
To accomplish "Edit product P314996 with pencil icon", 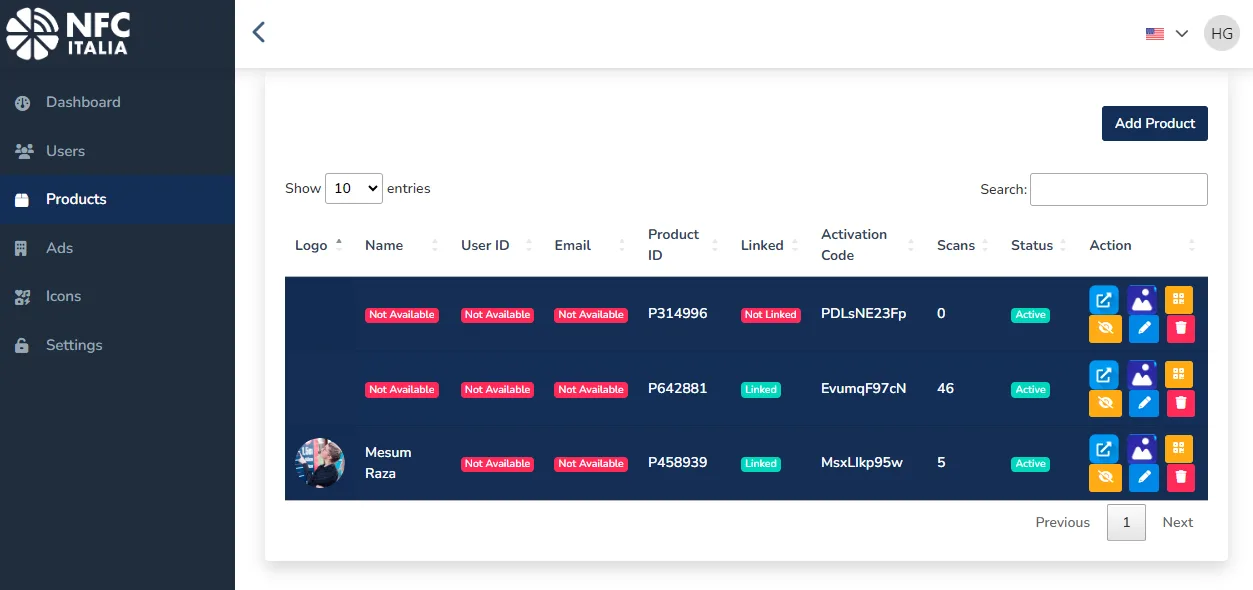I will [x=1144, y=328].
